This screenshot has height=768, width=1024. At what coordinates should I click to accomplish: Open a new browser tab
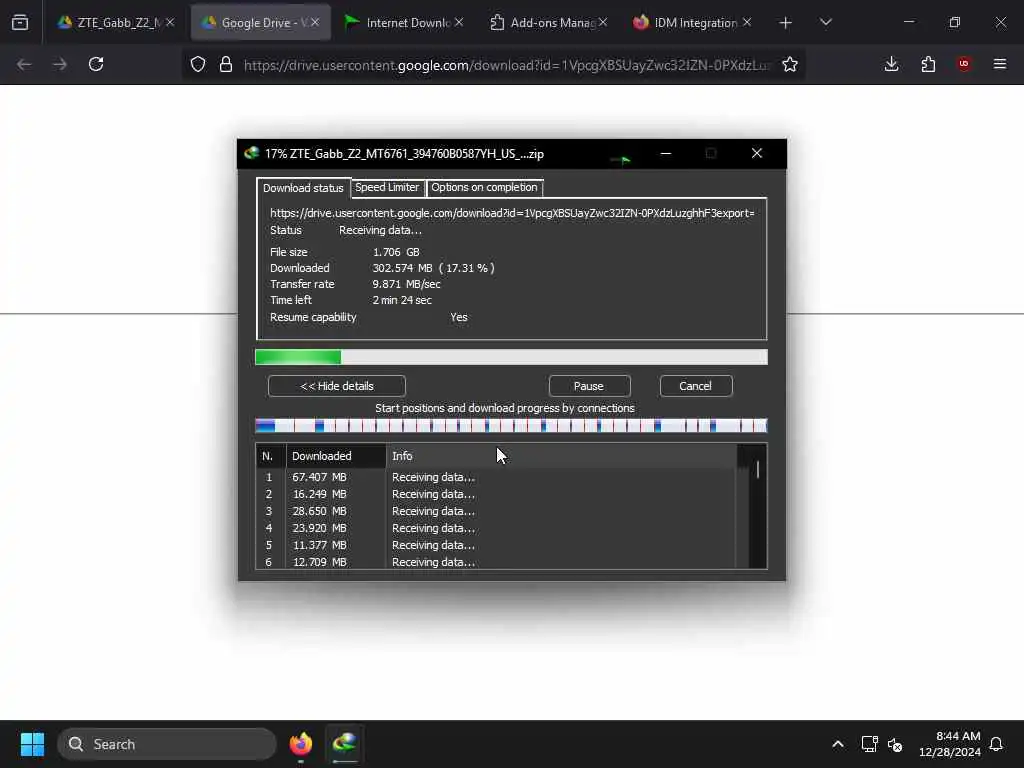coord(786,23)
